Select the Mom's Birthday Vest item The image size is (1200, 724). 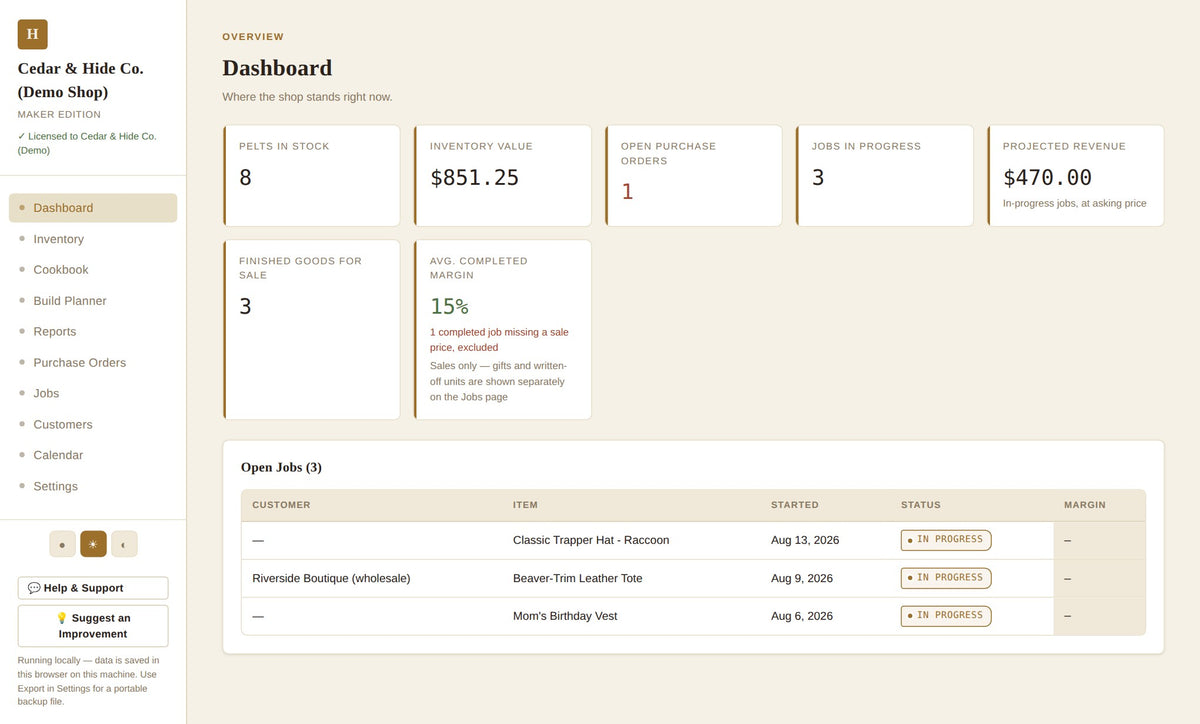[565, 616]
